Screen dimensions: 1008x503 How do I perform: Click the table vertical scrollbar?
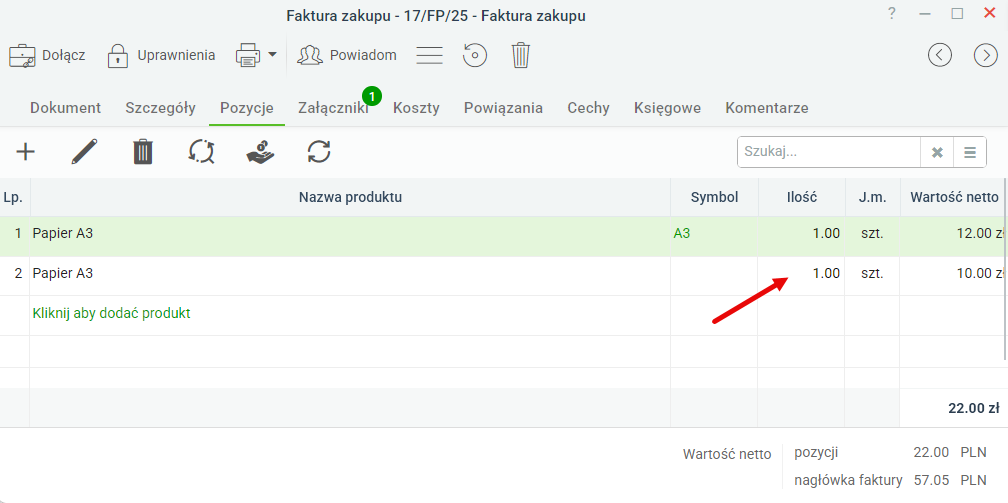[x=1005, y=270]
